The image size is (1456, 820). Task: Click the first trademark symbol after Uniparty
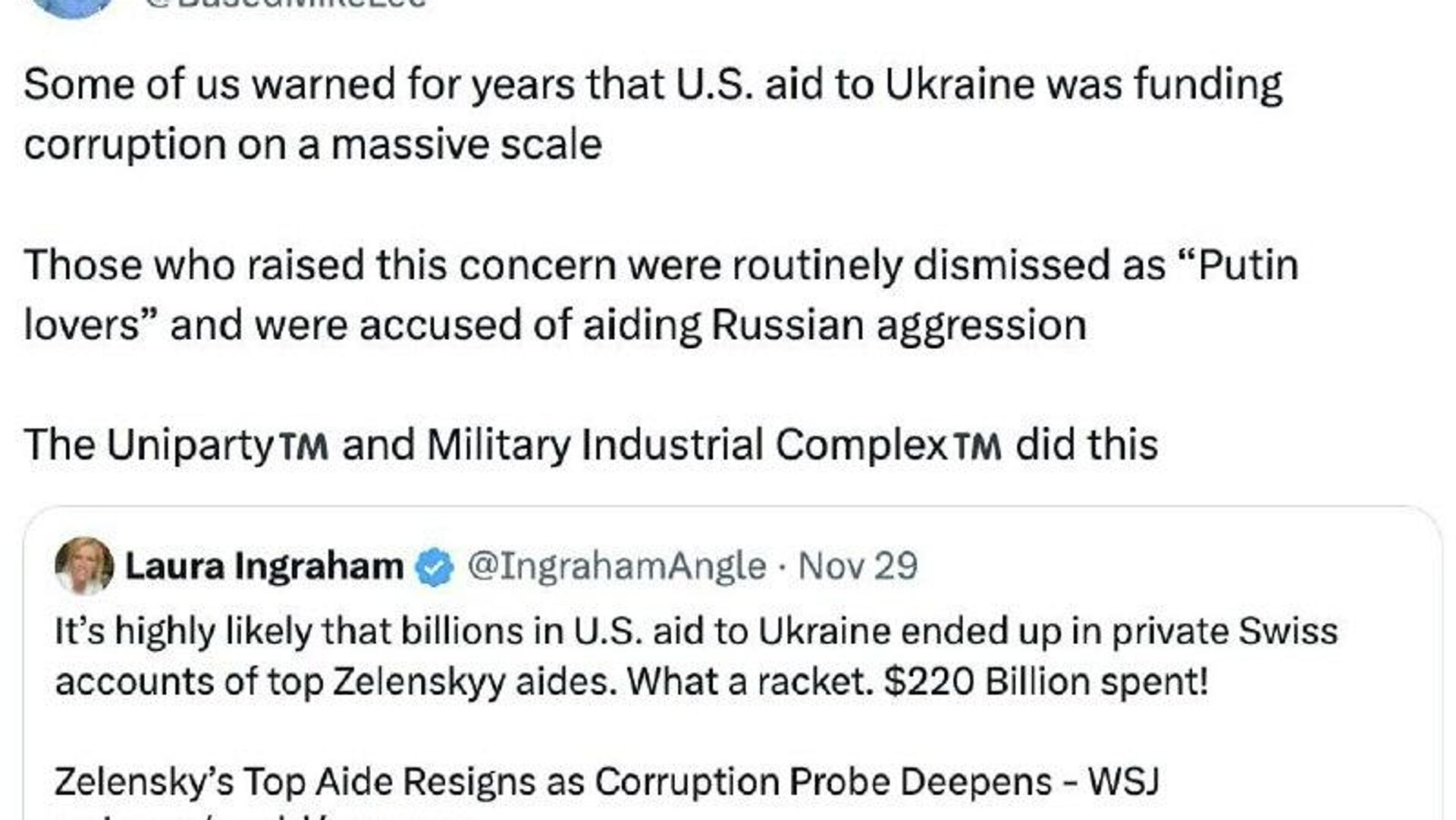pyautogui.click(x=303, y=447)
